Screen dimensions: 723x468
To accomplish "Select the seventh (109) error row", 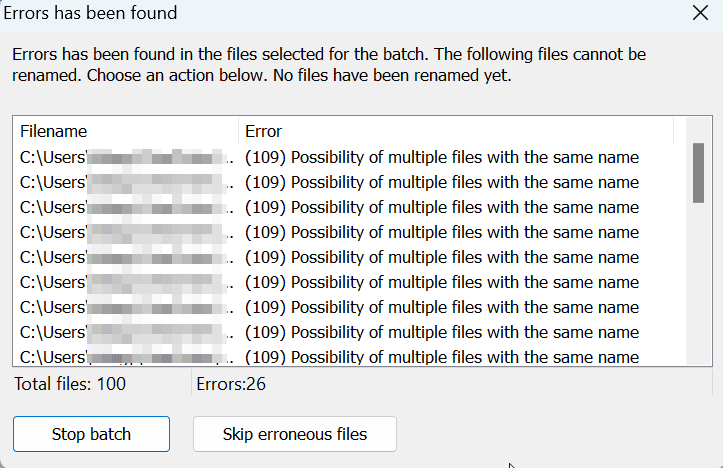I will (x=349, y=307).
